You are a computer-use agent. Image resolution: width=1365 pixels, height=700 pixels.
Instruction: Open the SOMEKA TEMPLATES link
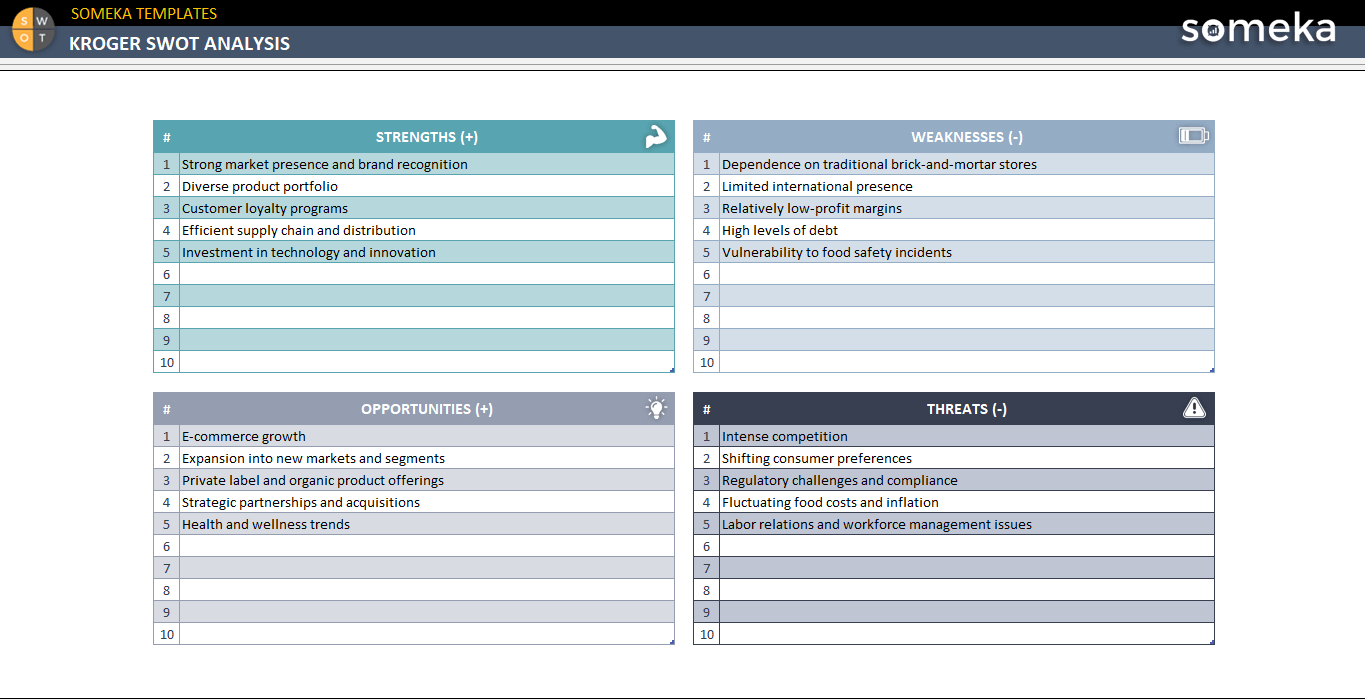144,14
